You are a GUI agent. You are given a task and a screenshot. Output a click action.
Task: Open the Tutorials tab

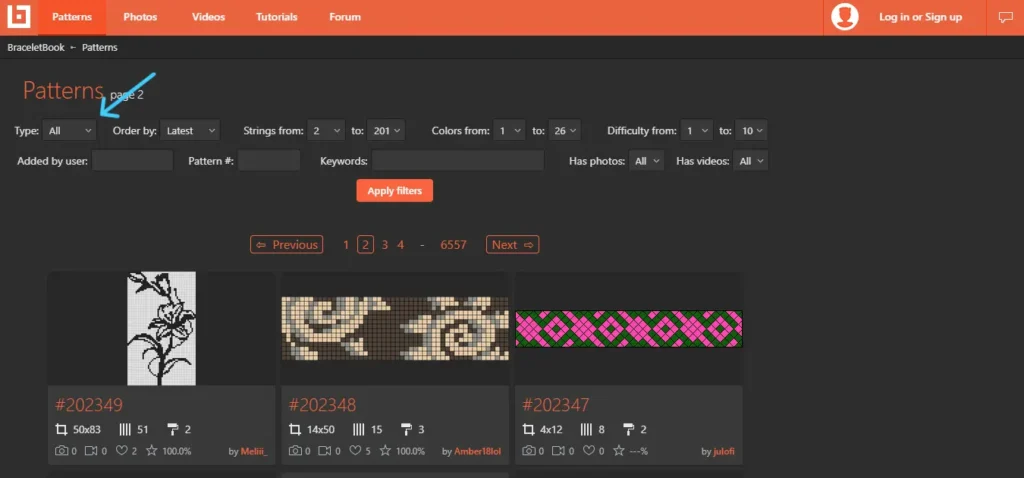(276, 17)
